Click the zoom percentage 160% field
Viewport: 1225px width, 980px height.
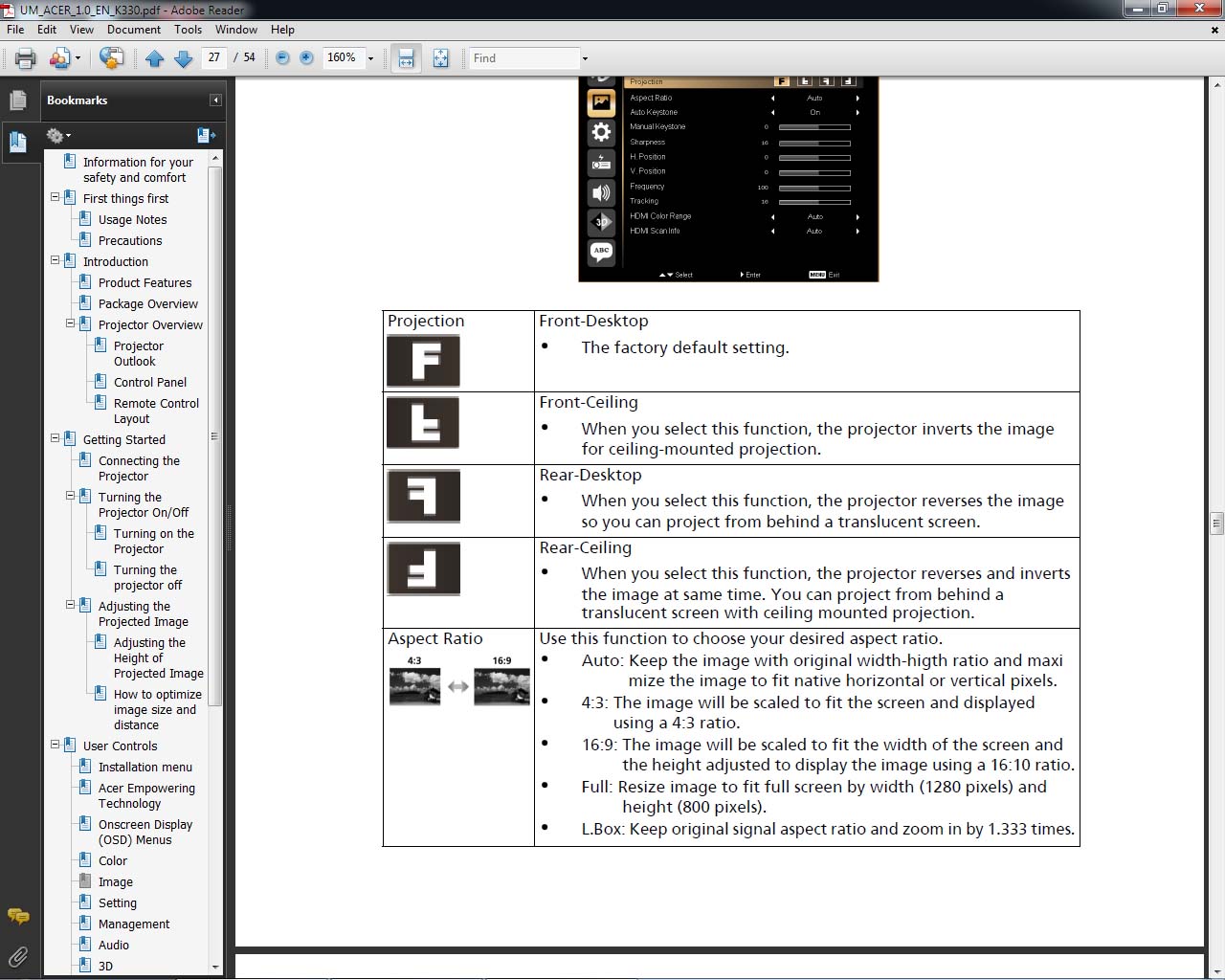[x=343, y=57]
